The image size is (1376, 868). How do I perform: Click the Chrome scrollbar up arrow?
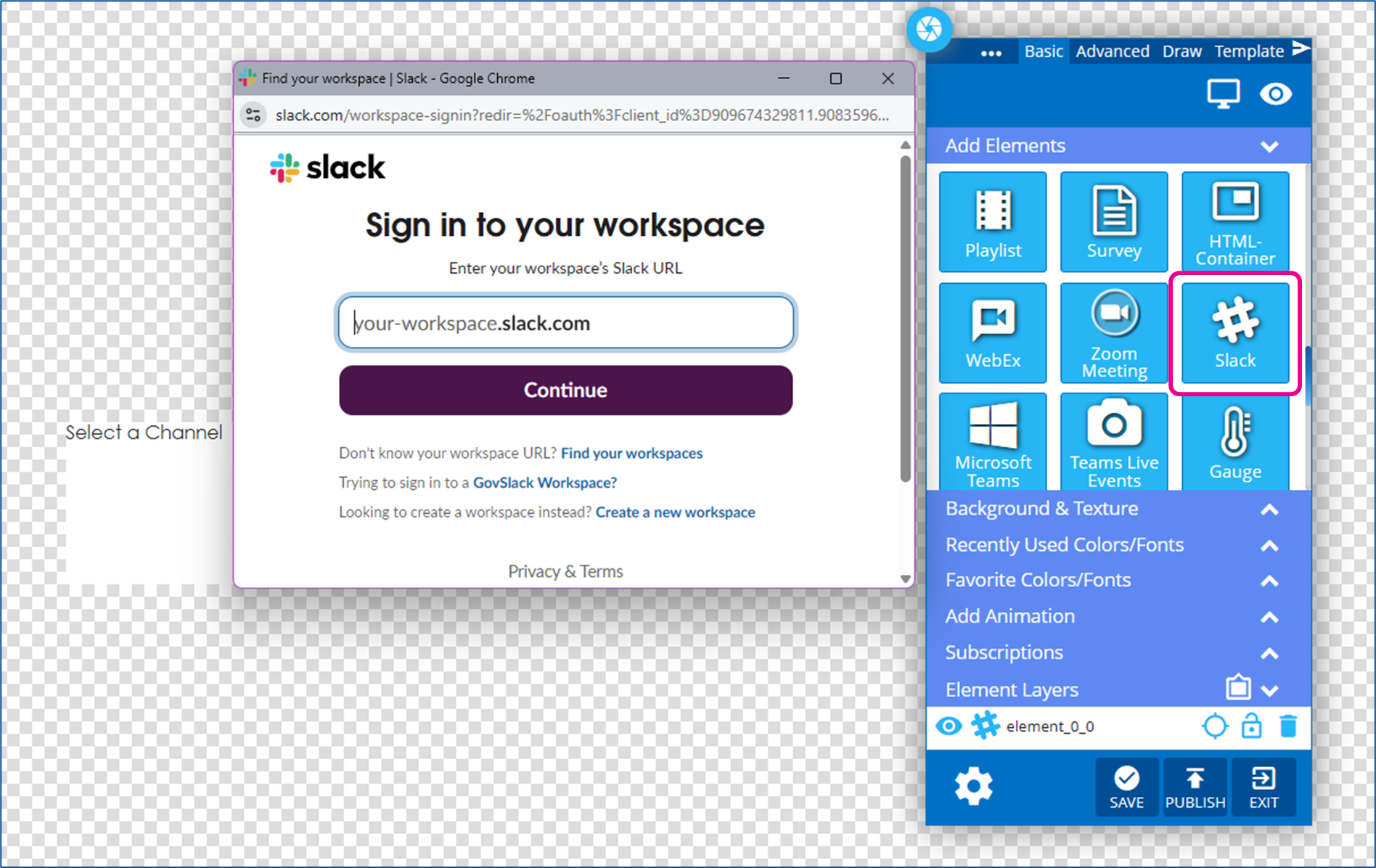[905, 145]
